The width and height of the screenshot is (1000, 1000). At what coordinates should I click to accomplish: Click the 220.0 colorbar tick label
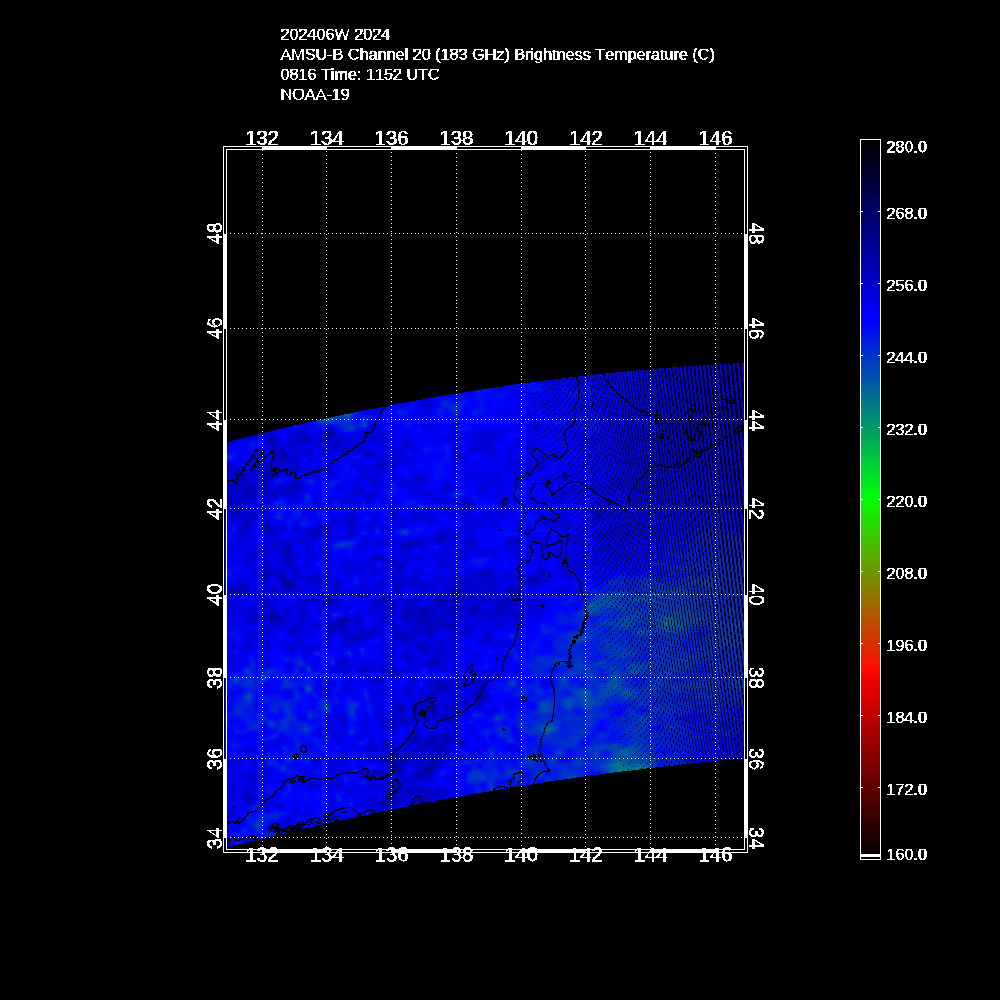tap(907, 501)
